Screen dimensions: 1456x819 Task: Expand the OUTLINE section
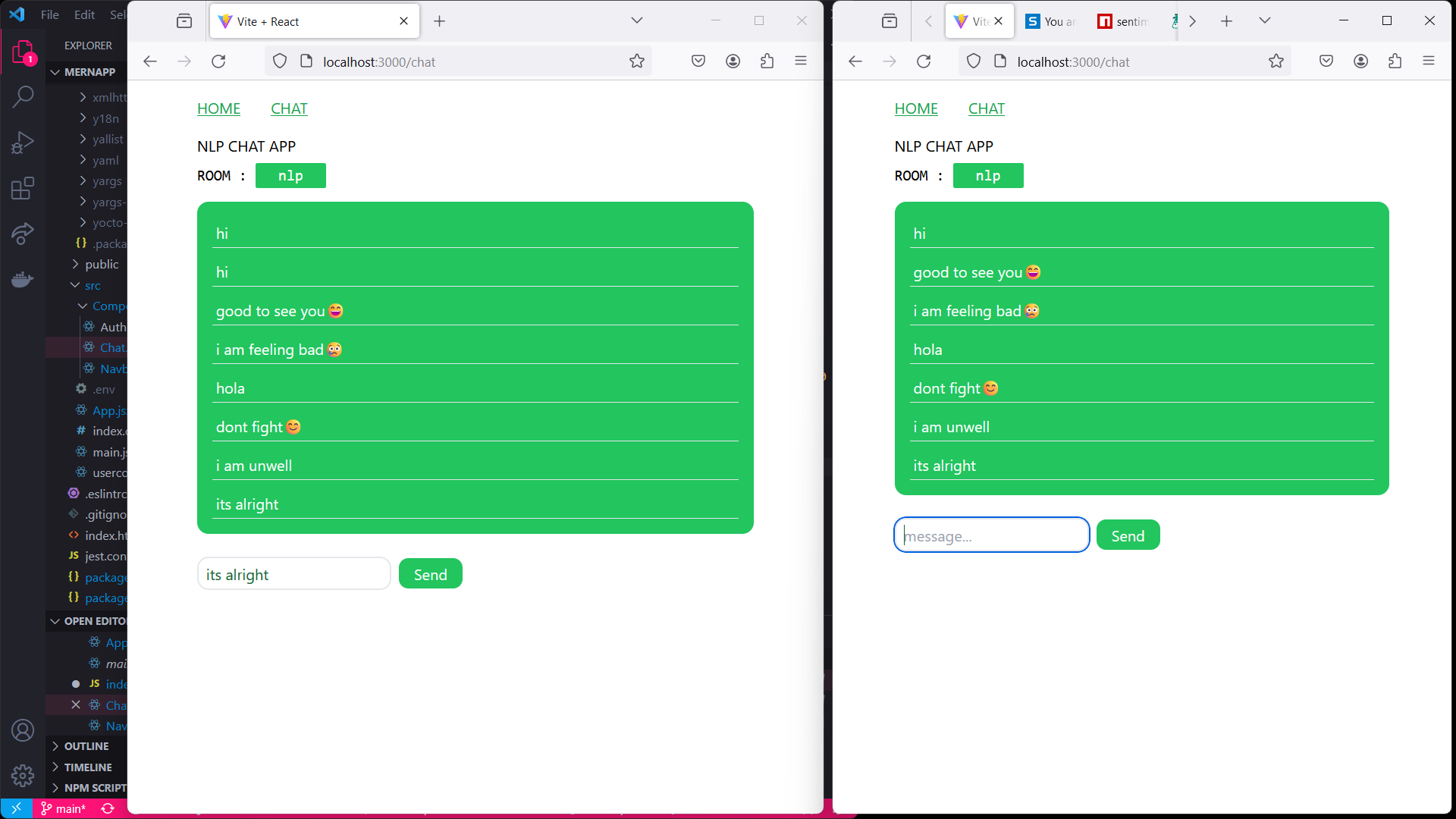(86, 746)
